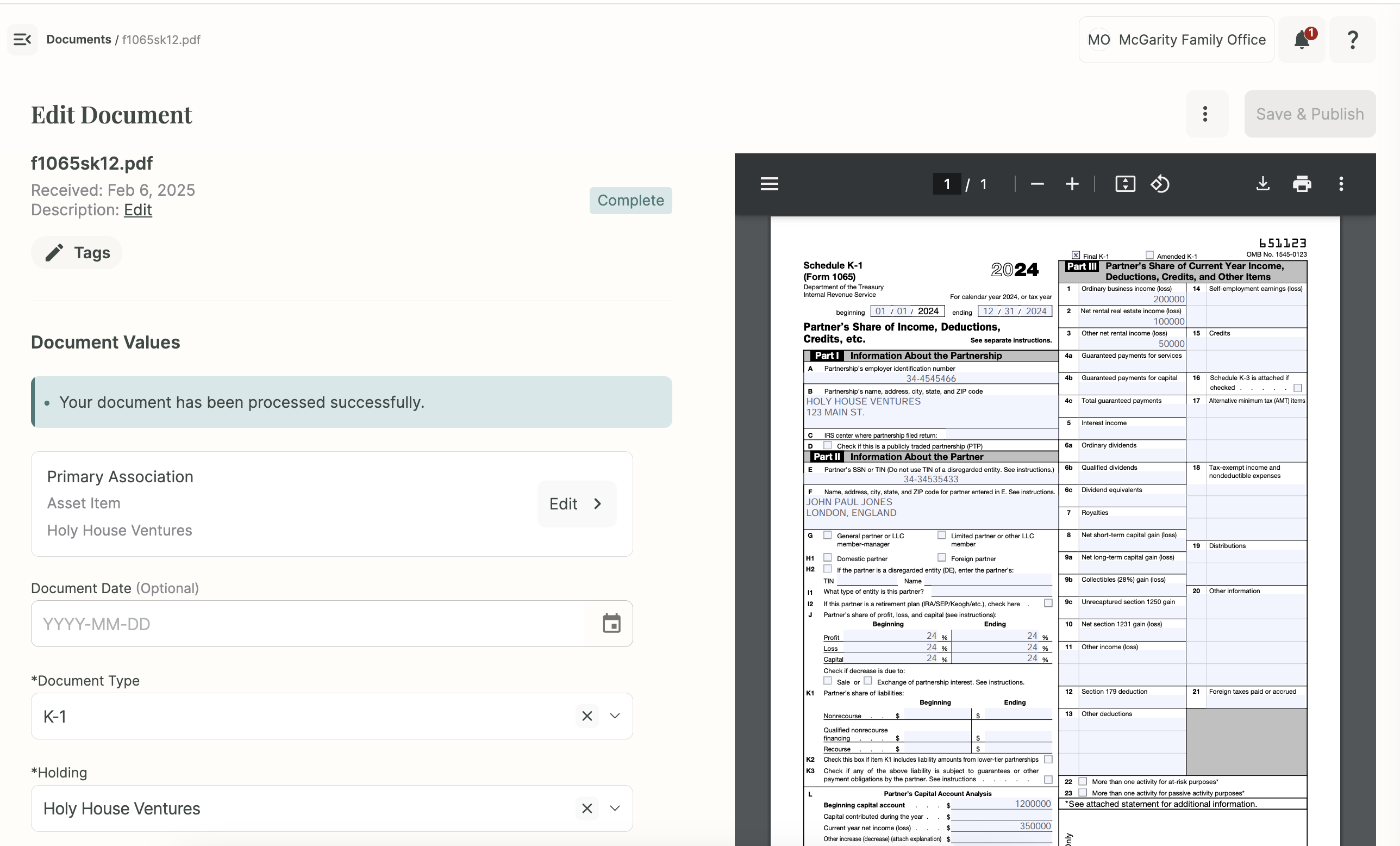Check the Foreign partner checkbox

pyautogui.click(x=941, y=558)
